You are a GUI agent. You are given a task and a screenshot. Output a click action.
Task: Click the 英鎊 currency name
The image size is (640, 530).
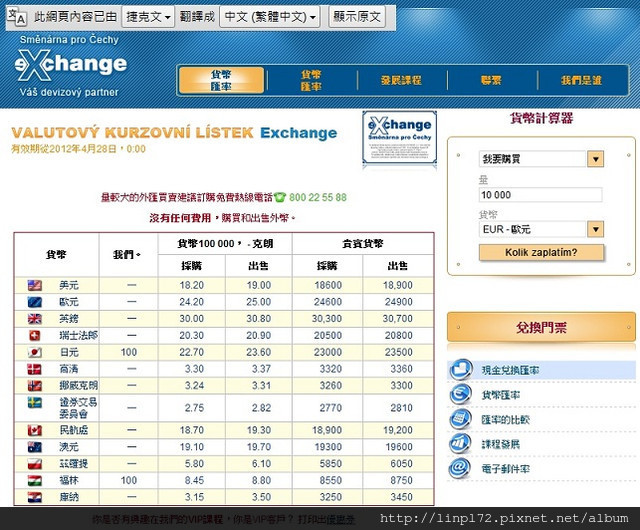point(69,319)
